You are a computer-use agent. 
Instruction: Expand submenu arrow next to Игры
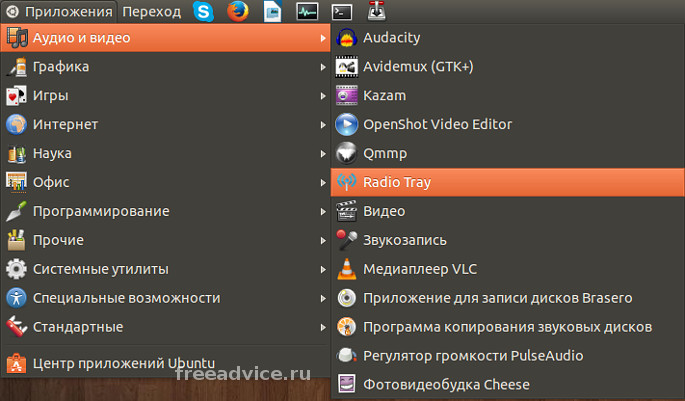pos(323,96)
